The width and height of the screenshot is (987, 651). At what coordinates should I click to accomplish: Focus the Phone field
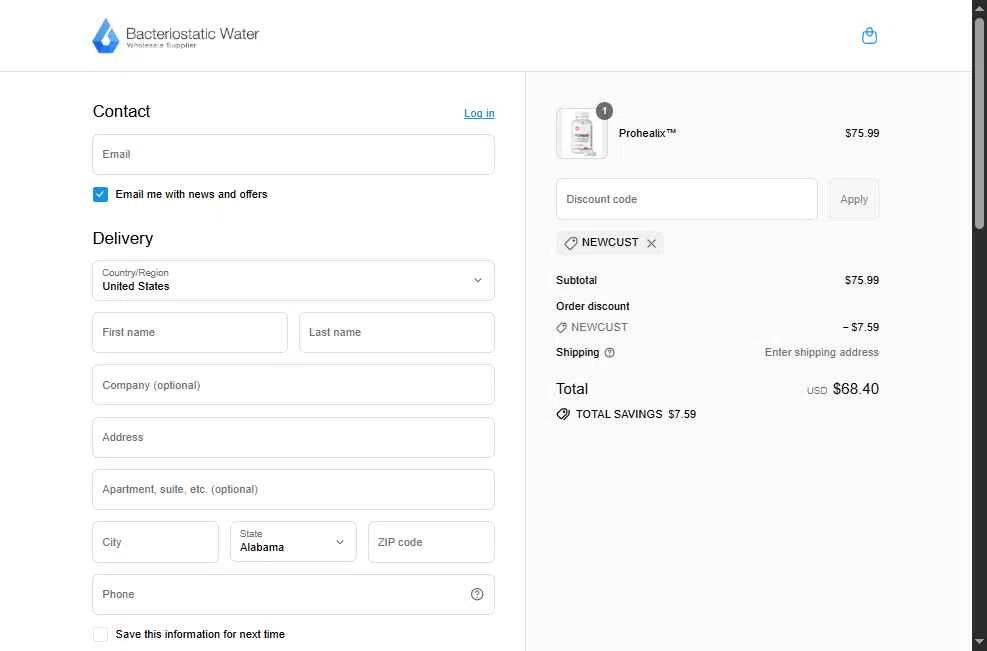pos(293,594)
